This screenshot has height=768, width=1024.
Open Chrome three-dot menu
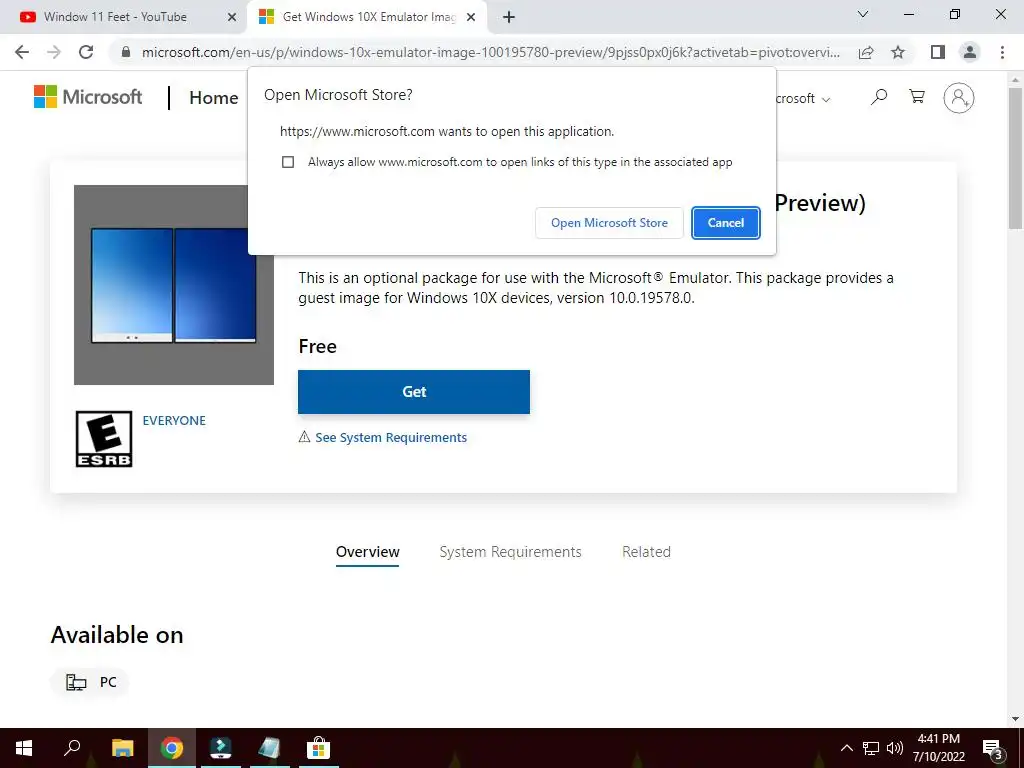pos(1002,52)
